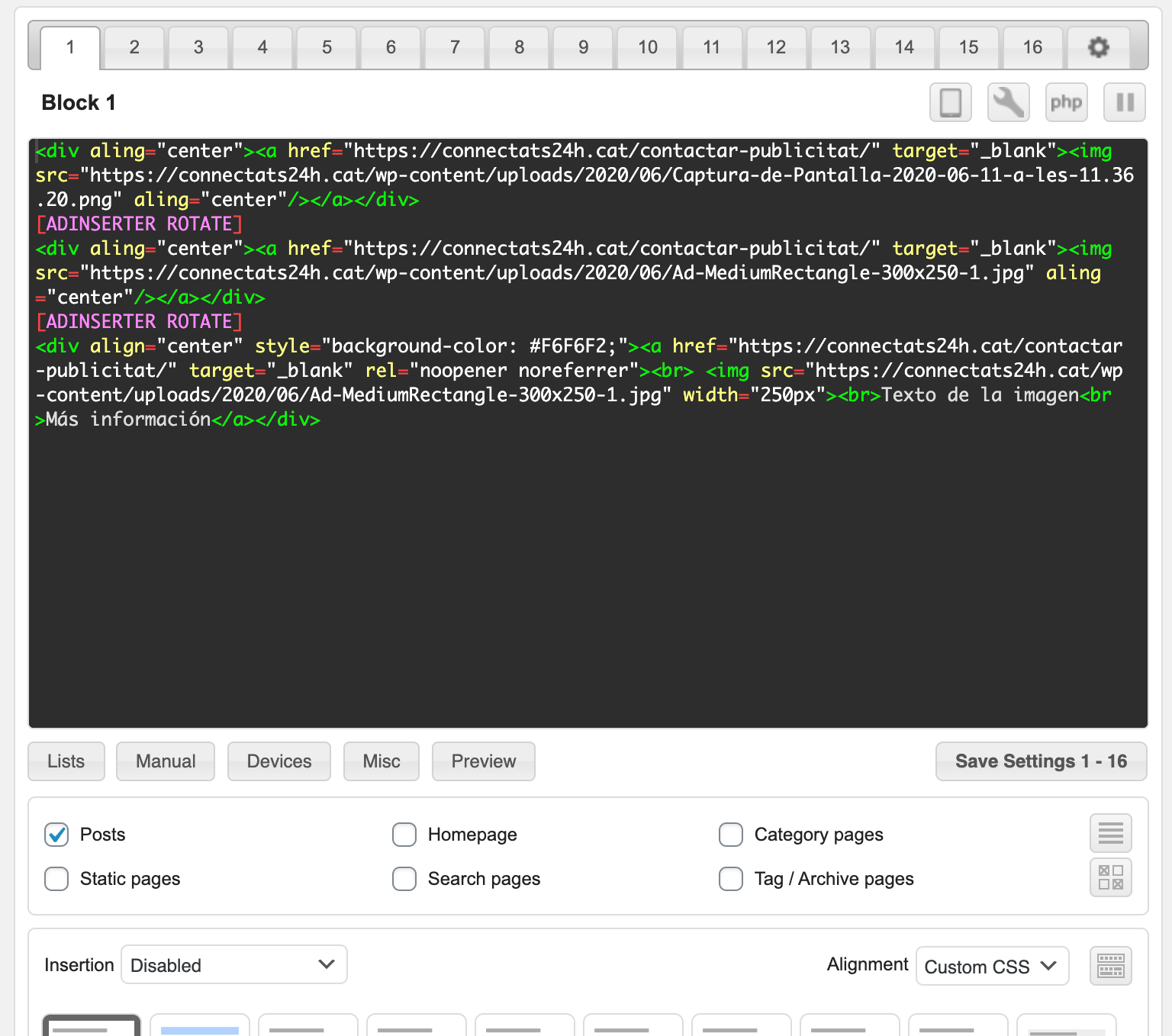This screenshot has width=1172, height=1036.
Task: Toggle the Tag / Archive pages checkbox
Action: click(x=731, y=879)
